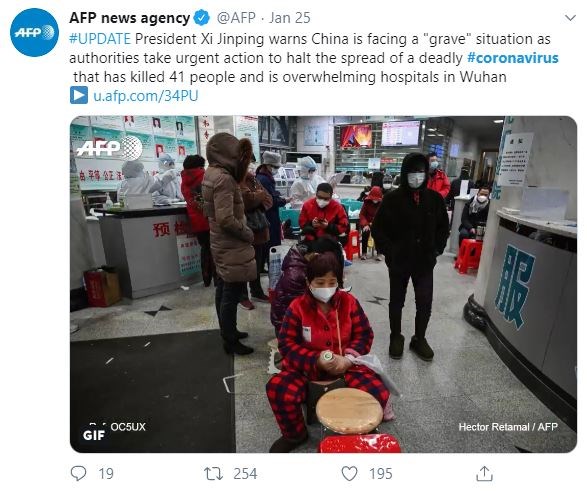Click the GIF badge on the media
This screenshot has width=587, height=491.
tap(94, 435)
